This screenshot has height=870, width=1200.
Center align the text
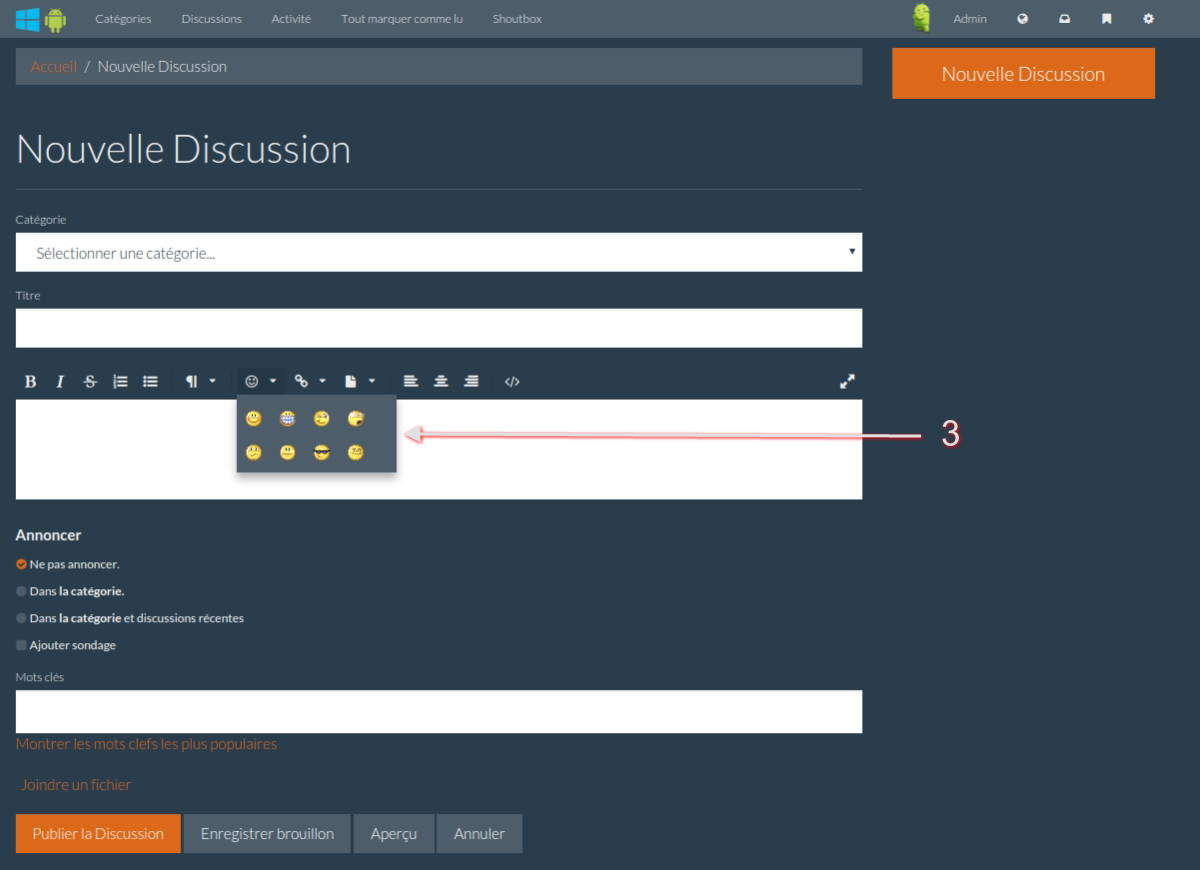[x=441, y=381]
